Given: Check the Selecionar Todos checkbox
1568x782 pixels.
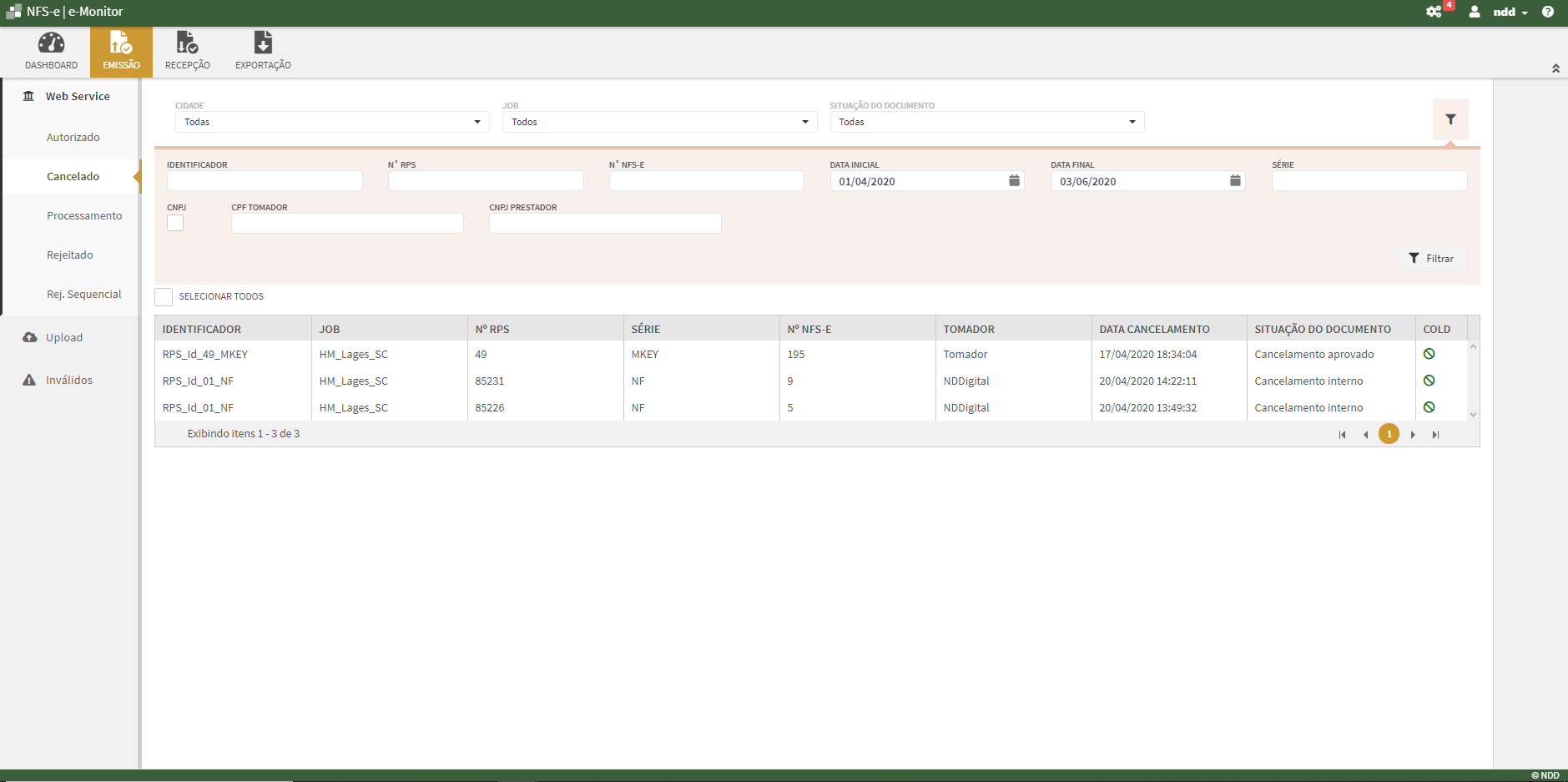Looking at the screenshot, I should point(164,296).
